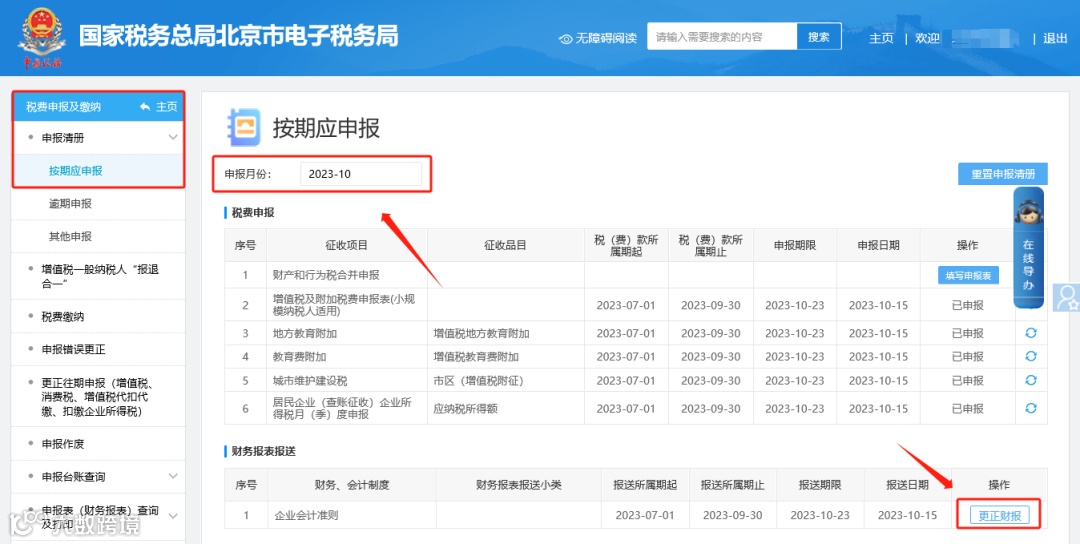1080x544 pixels.
Task: Refresh the 教育费附加 row status
Action: click(x=1031, y=357)
